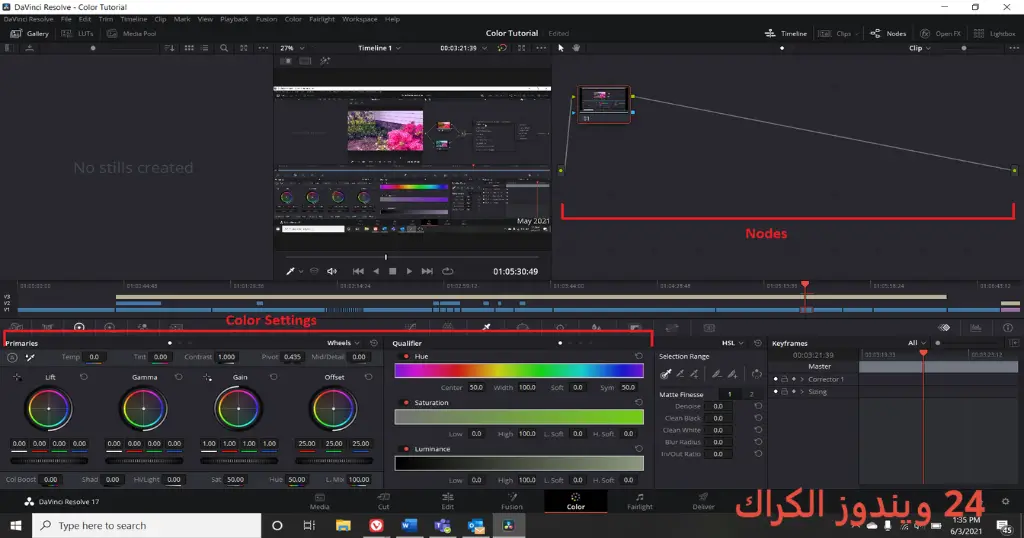
Task: Click the Qualifier eyedropper picker icon
Action: pos(665,374)
